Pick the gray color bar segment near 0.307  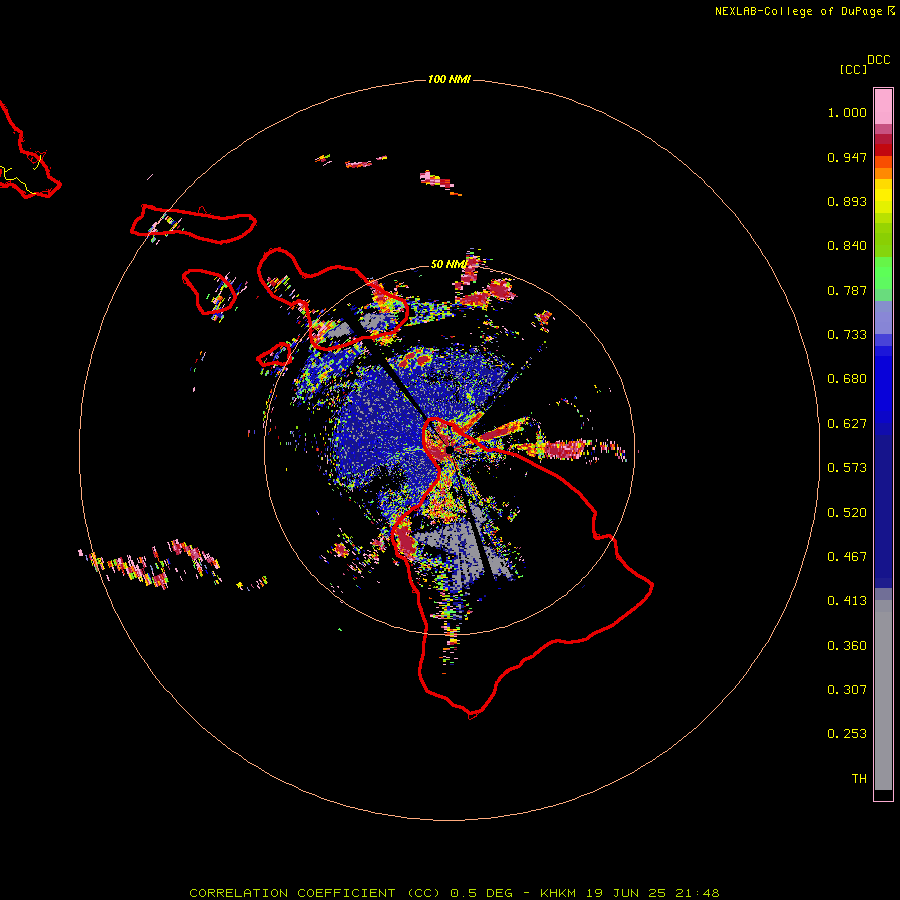tap(883, 695)
